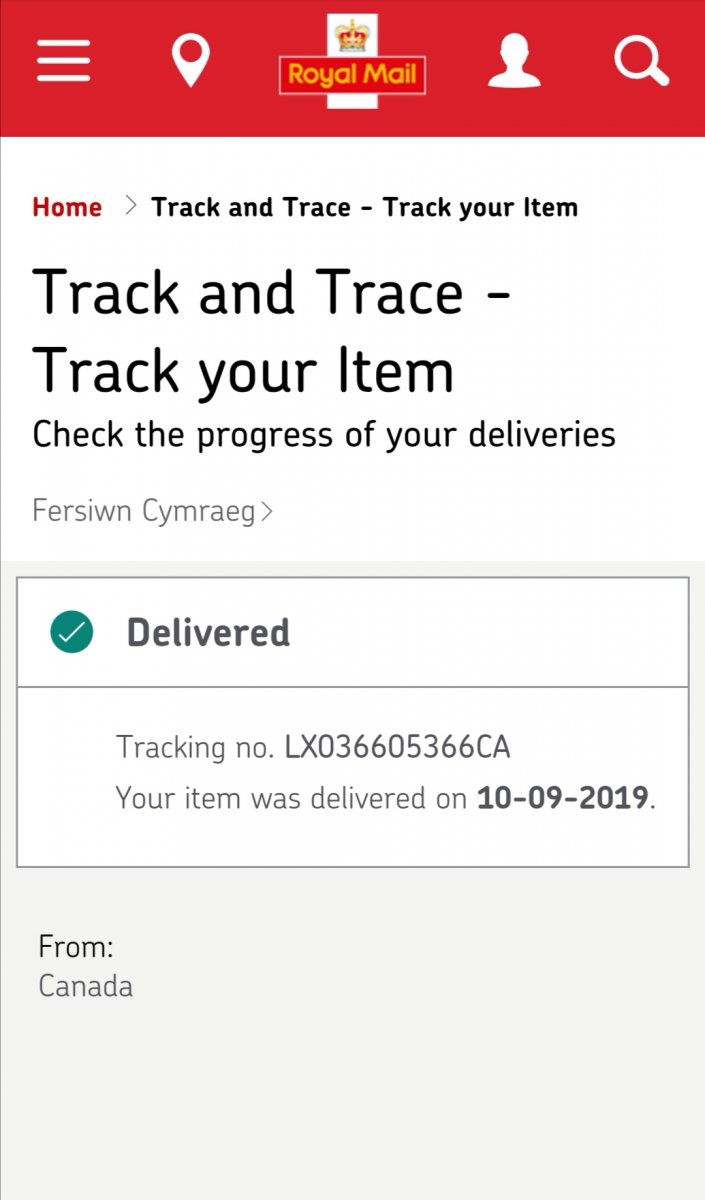The width and height of the screenshot is (705, 1200).
Task: Open the hamburger navigation menu
Action: (x=64, y=62)
